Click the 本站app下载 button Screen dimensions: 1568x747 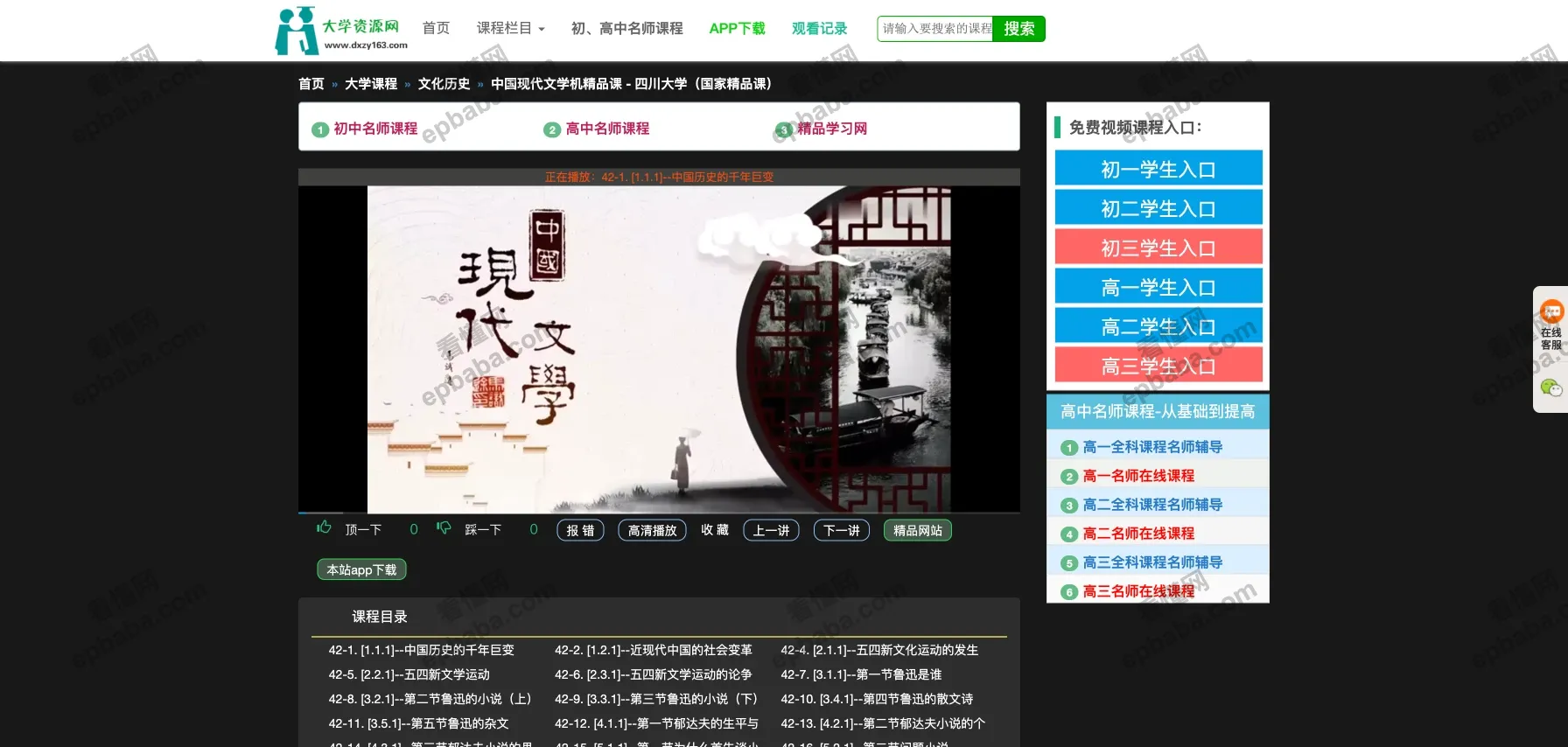point(361,569)
